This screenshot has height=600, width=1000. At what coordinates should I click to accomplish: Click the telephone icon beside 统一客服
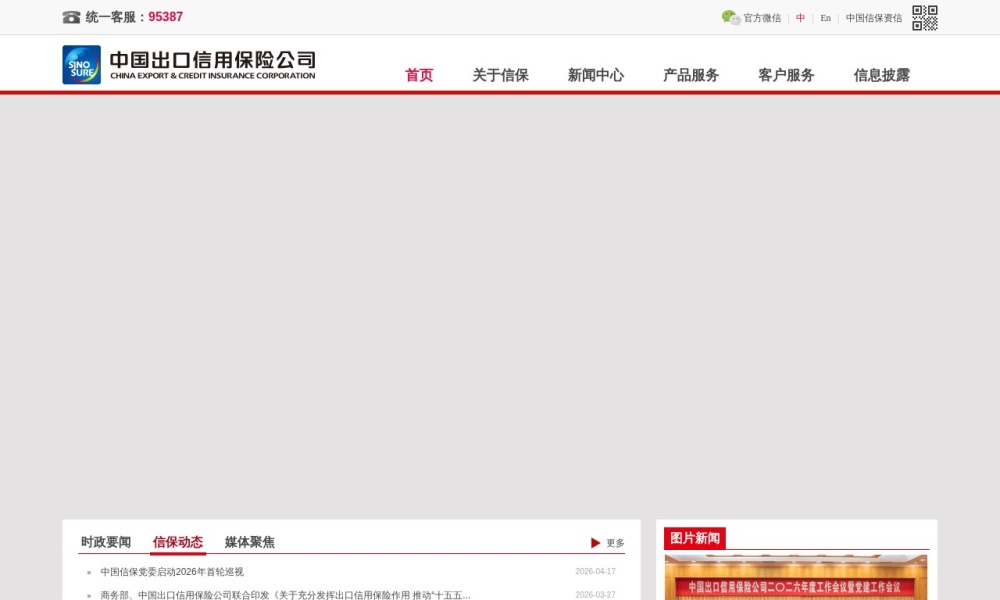(x=71, y=17)
